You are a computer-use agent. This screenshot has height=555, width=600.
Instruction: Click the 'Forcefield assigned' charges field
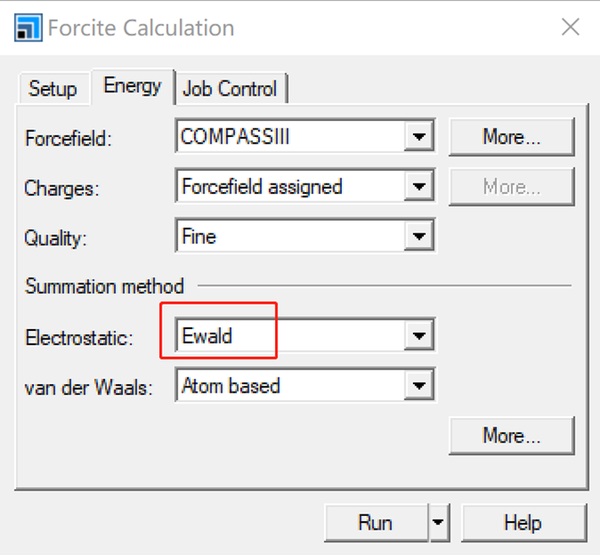click(x=292, y=187)
